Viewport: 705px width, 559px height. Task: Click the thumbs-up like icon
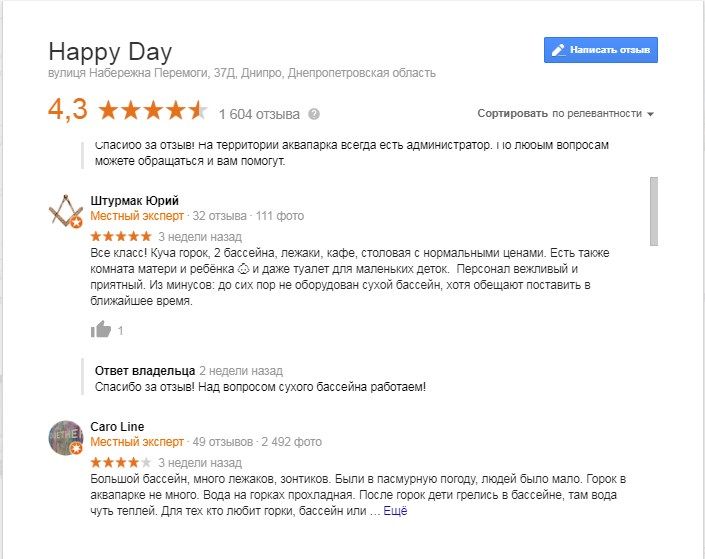point(101,329)
